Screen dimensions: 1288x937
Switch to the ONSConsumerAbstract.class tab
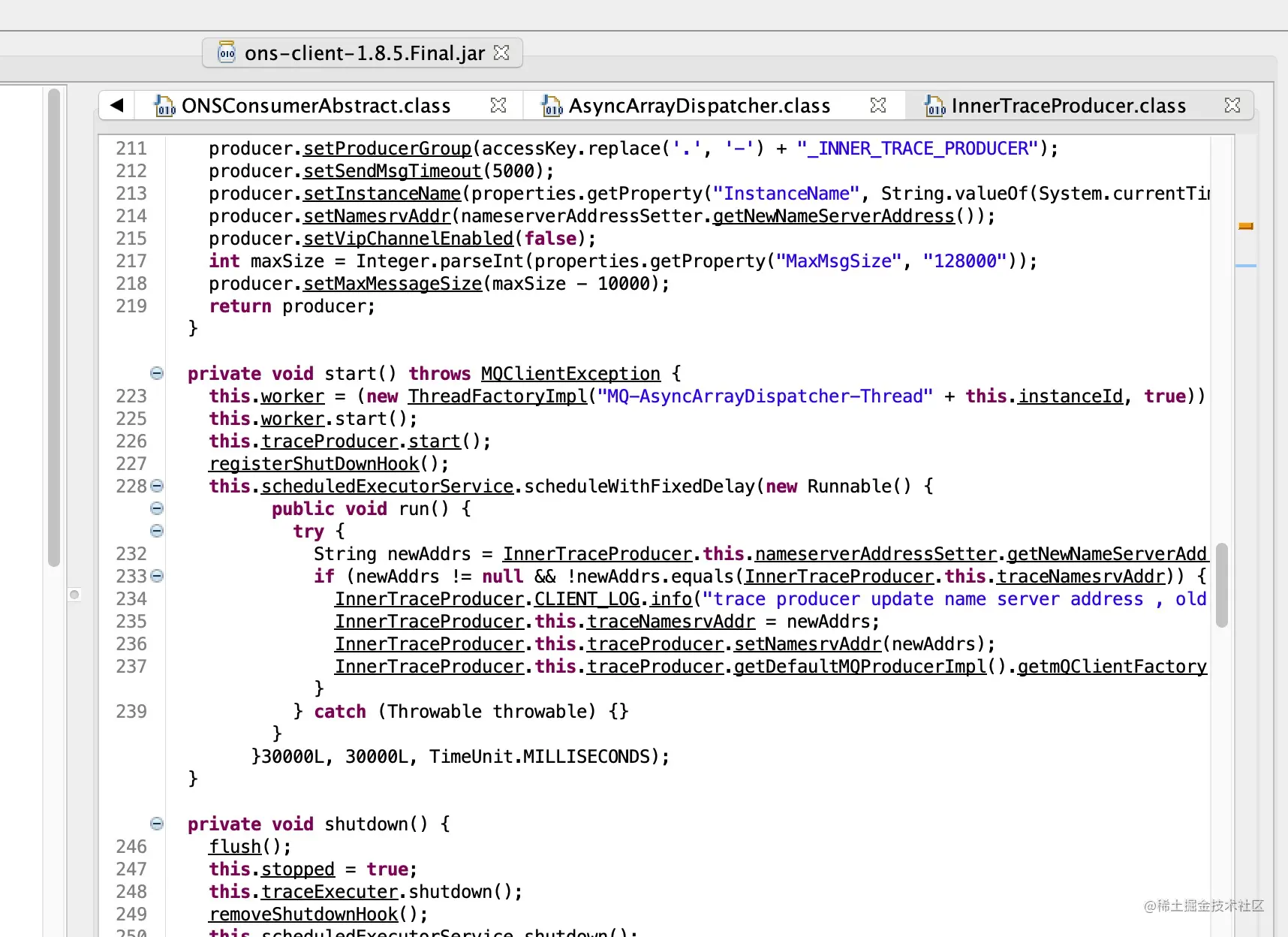click(316, 106)
